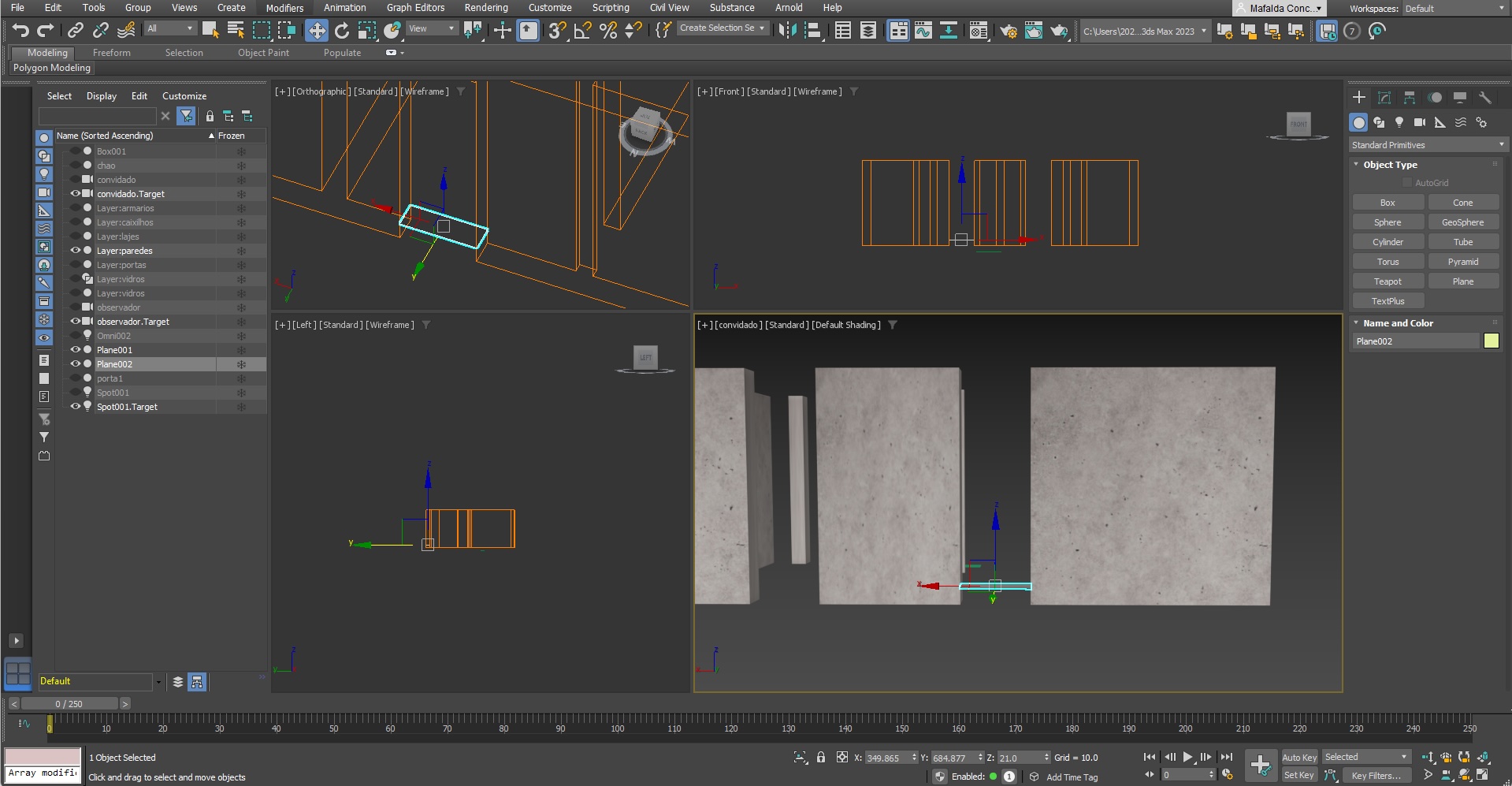Open the Rendering menu
Viewport: 1512px width, 786px height.
pyautogui.click(x=485, y=8)
